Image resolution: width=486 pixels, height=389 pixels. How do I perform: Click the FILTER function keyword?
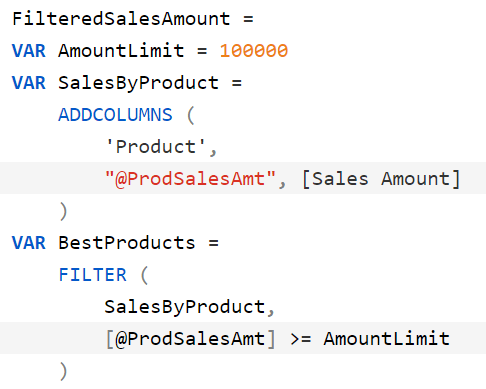tap(93, 275)
